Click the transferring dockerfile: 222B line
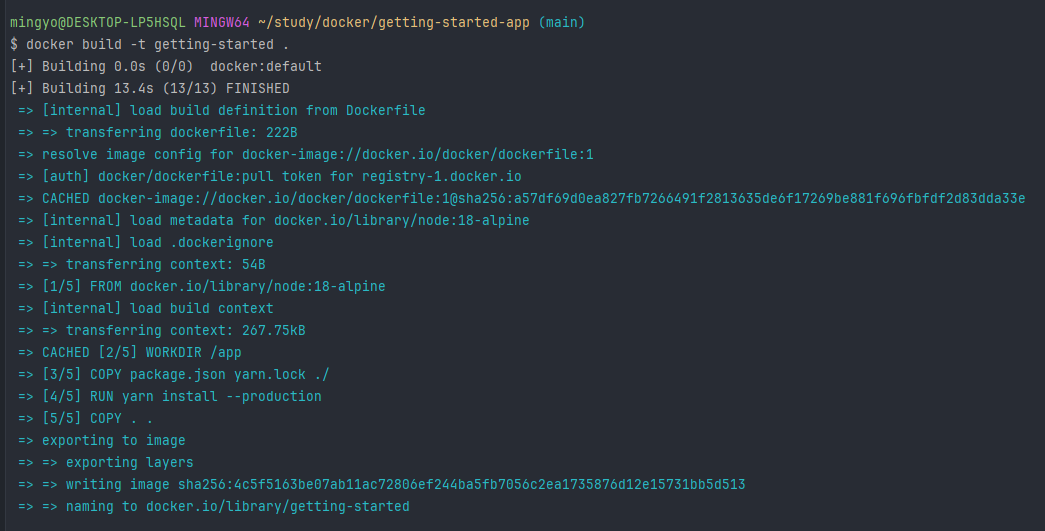The width and height of the screenshot is (1045, 531). (x=158, y=133)
